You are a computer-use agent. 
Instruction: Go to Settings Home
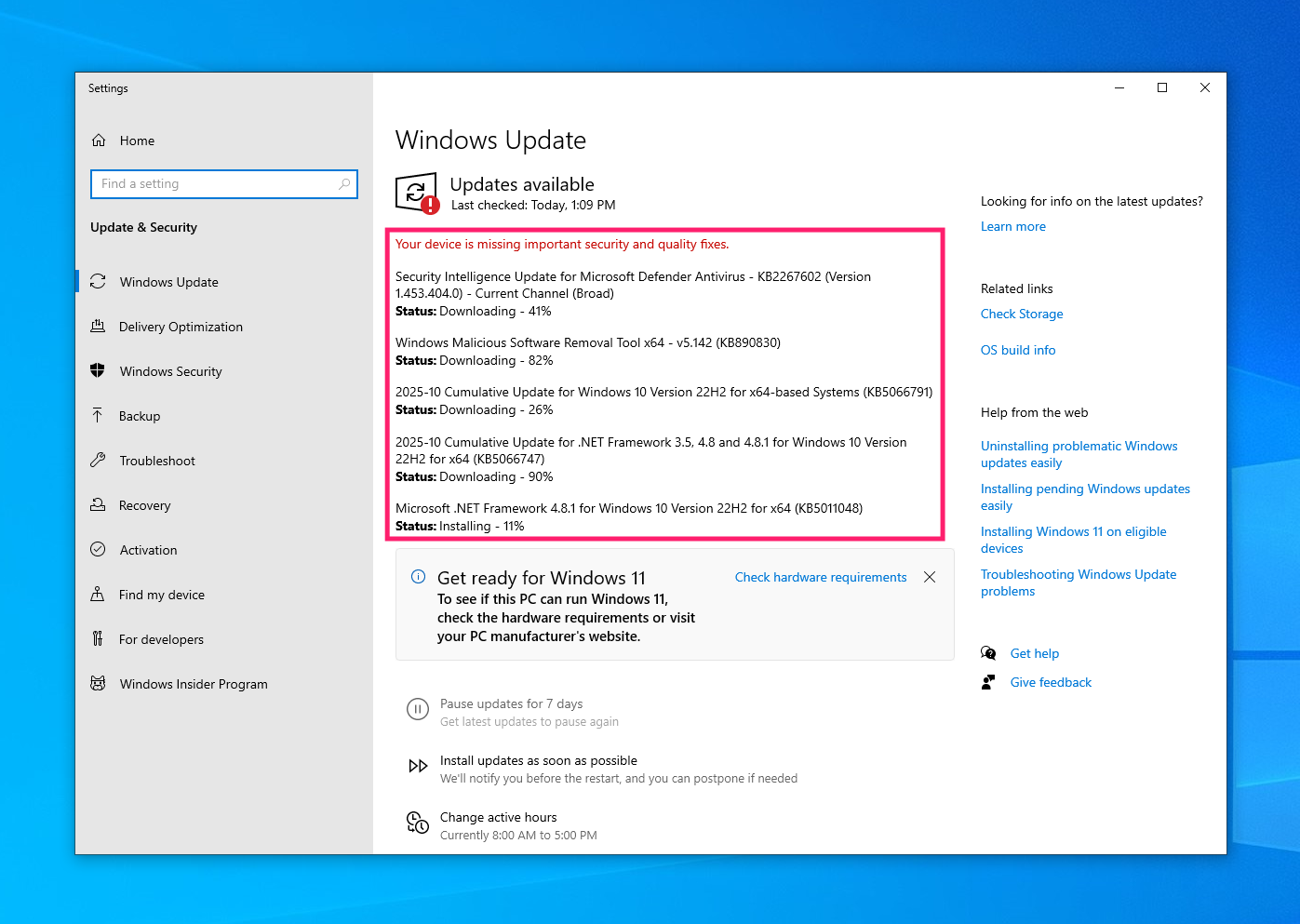click(224, 141)
